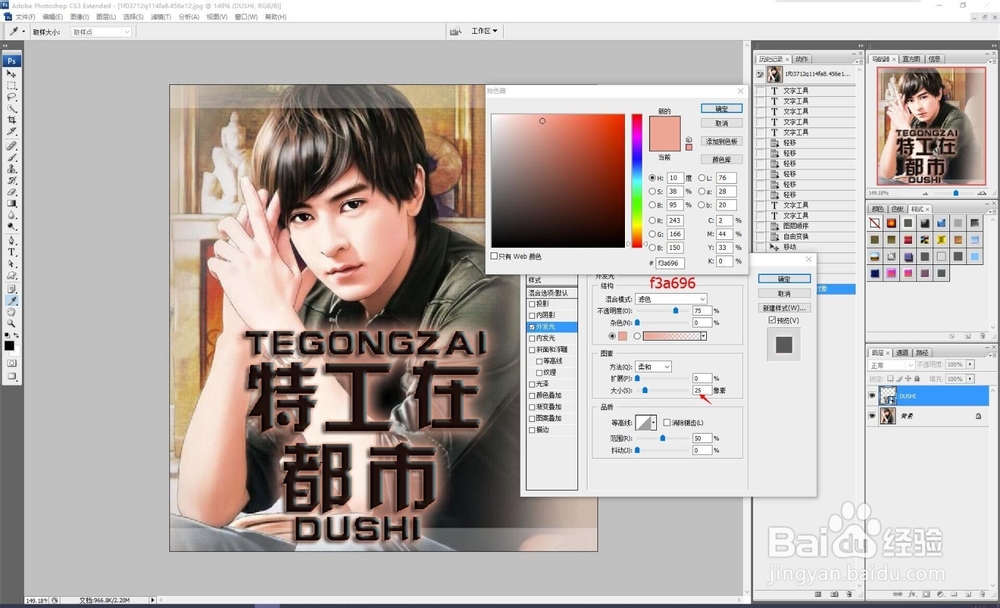Click 颜色库 color libraries button
The height and width of the screenshot is (608, 1000).
[x=721, y=159]
